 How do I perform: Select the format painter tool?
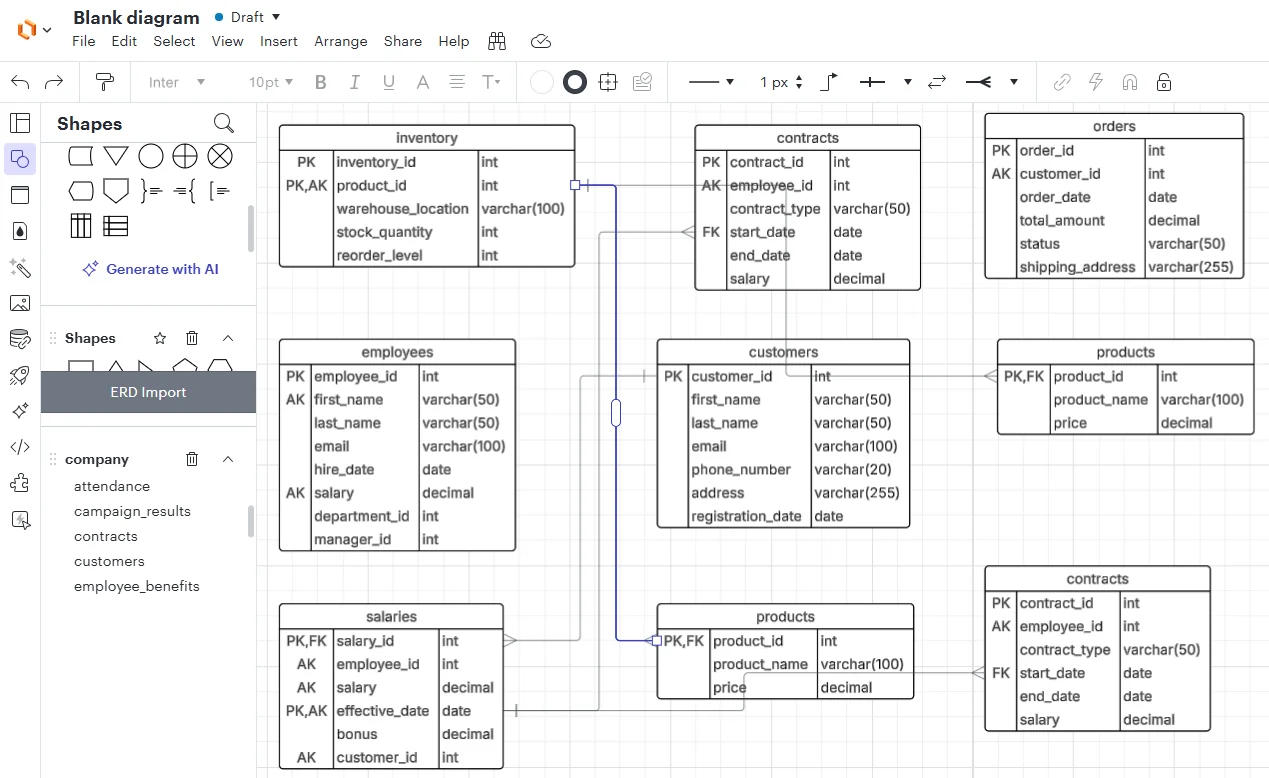click(104, 82)
